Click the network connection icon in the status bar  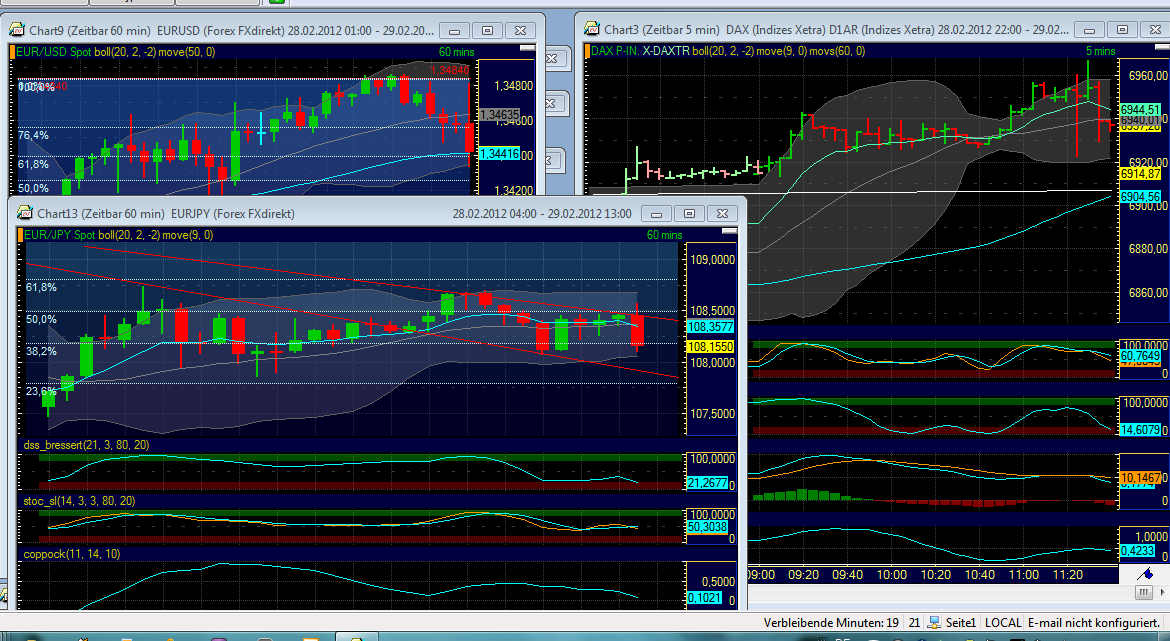[935, 622]
